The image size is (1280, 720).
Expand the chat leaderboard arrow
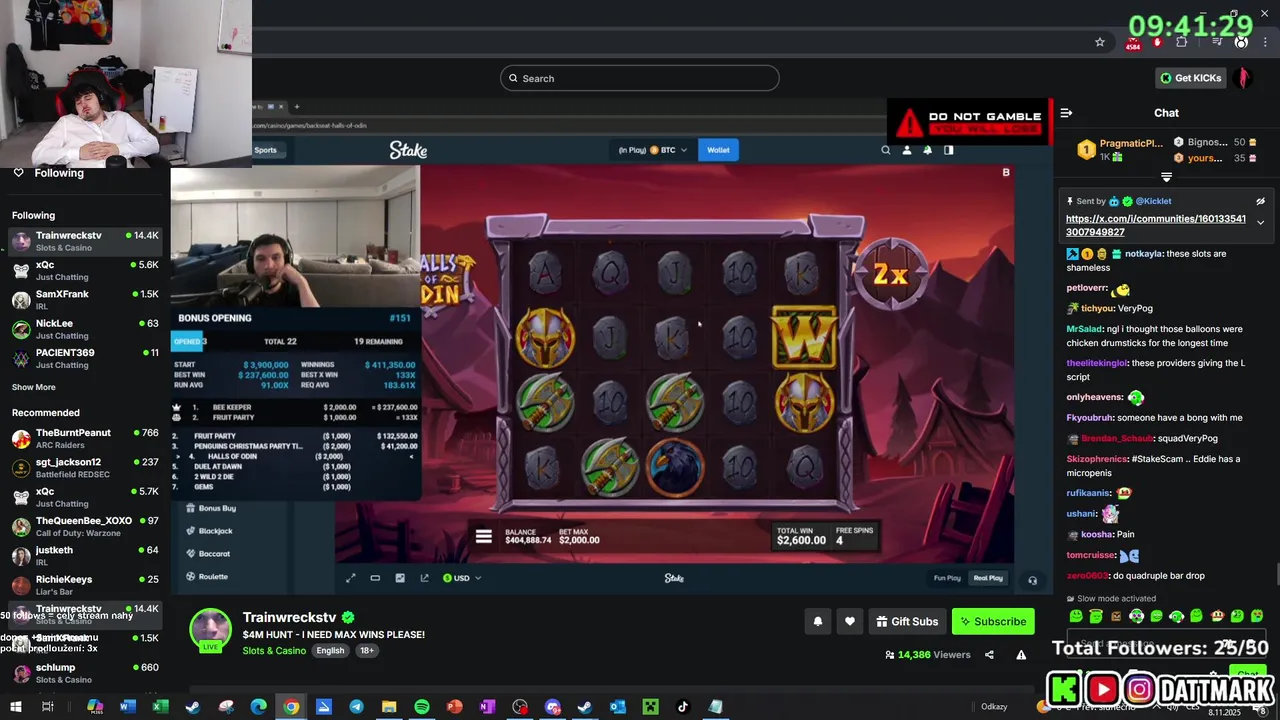[1166, 177]
